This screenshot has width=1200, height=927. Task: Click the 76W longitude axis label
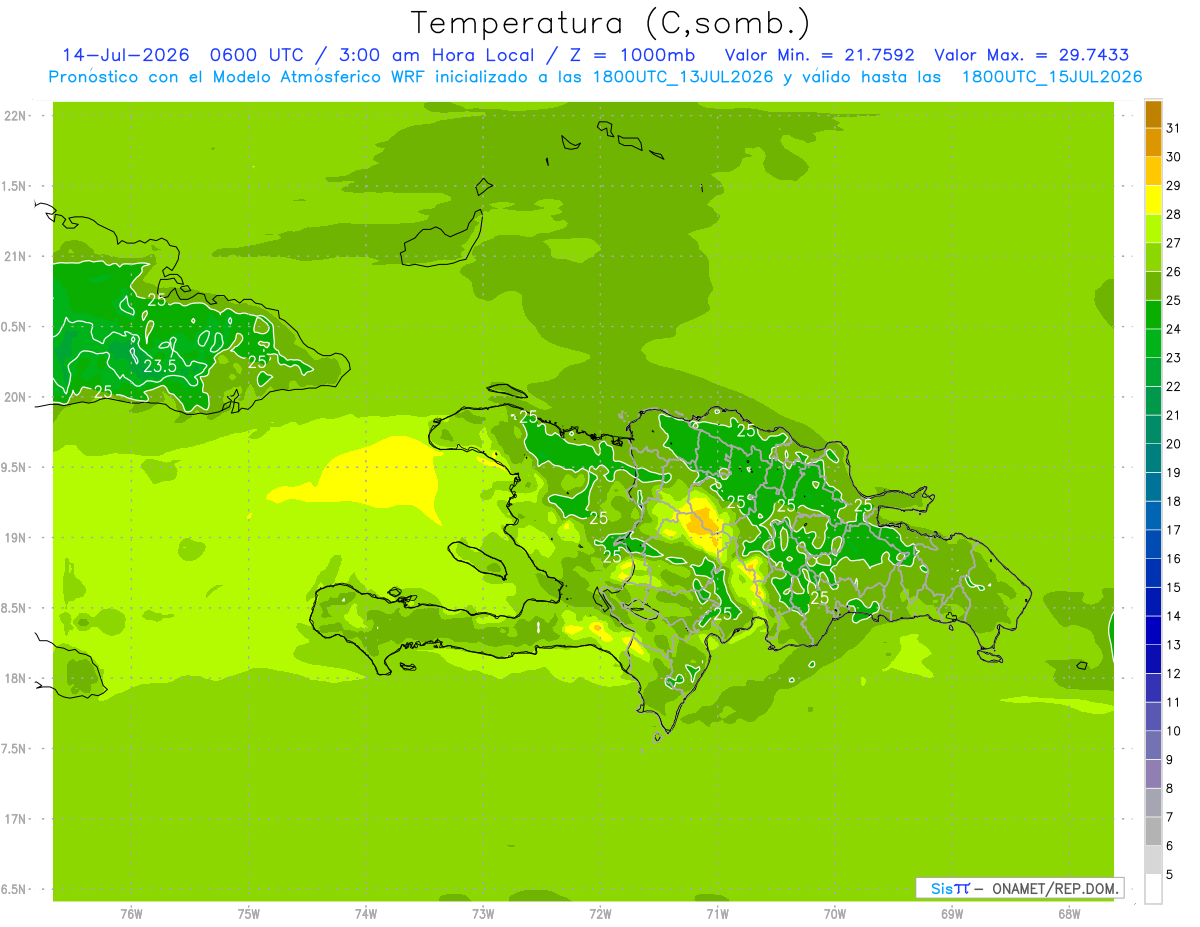(131, 913)
